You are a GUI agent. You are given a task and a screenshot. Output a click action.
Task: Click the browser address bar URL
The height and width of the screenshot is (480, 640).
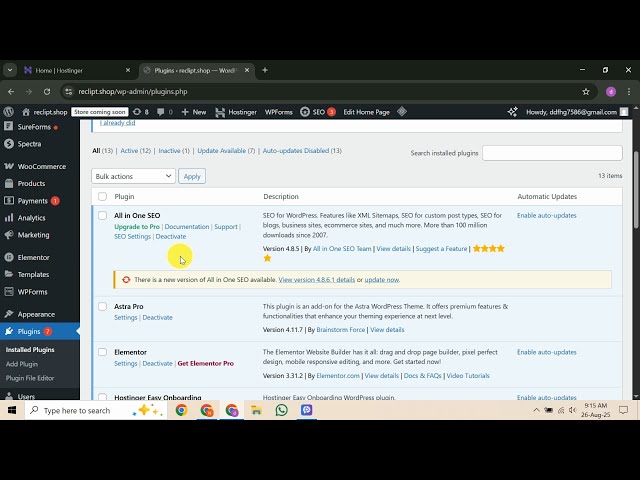[133, 91]
